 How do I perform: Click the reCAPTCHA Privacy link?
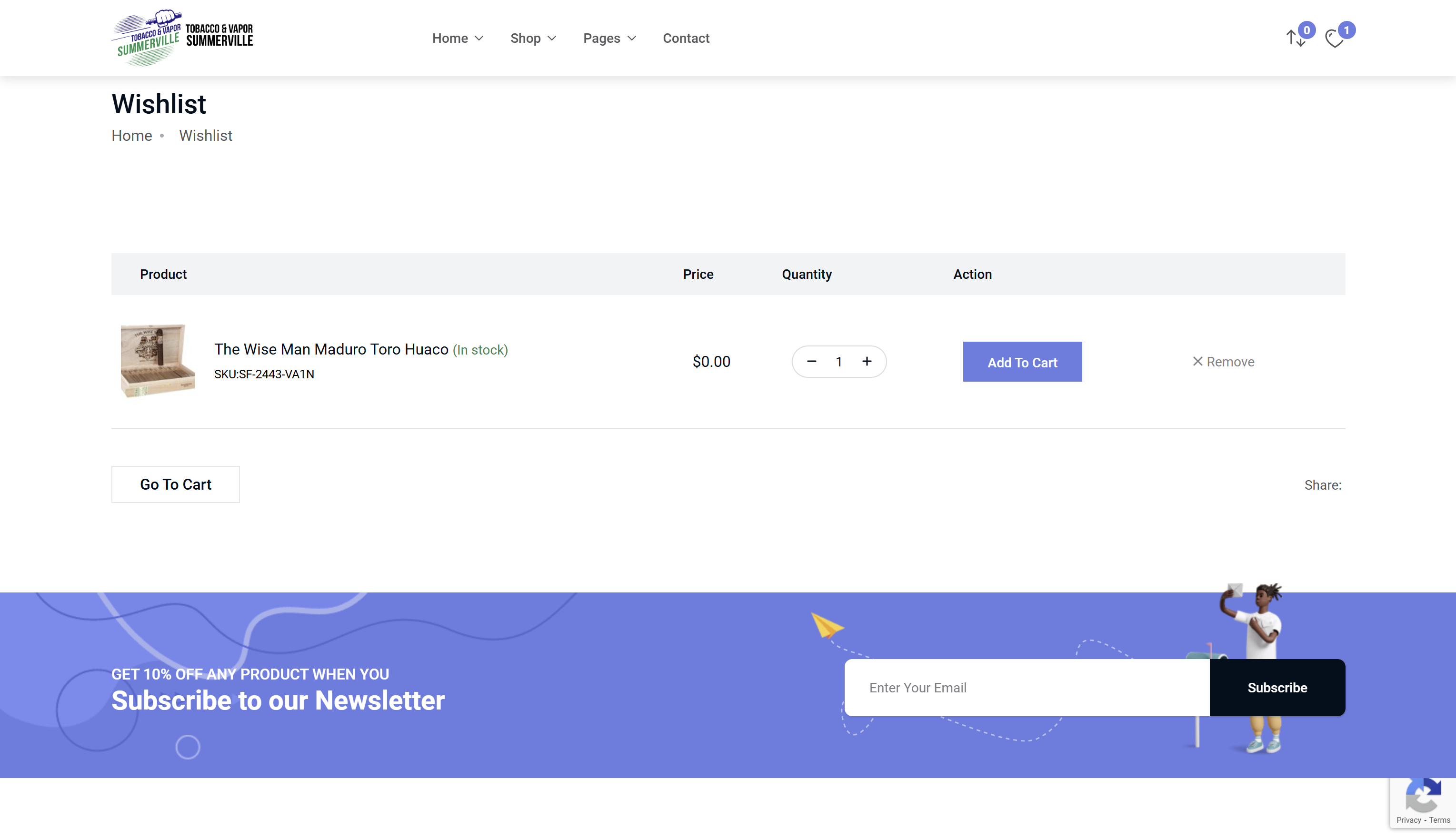pos(1408,820)
